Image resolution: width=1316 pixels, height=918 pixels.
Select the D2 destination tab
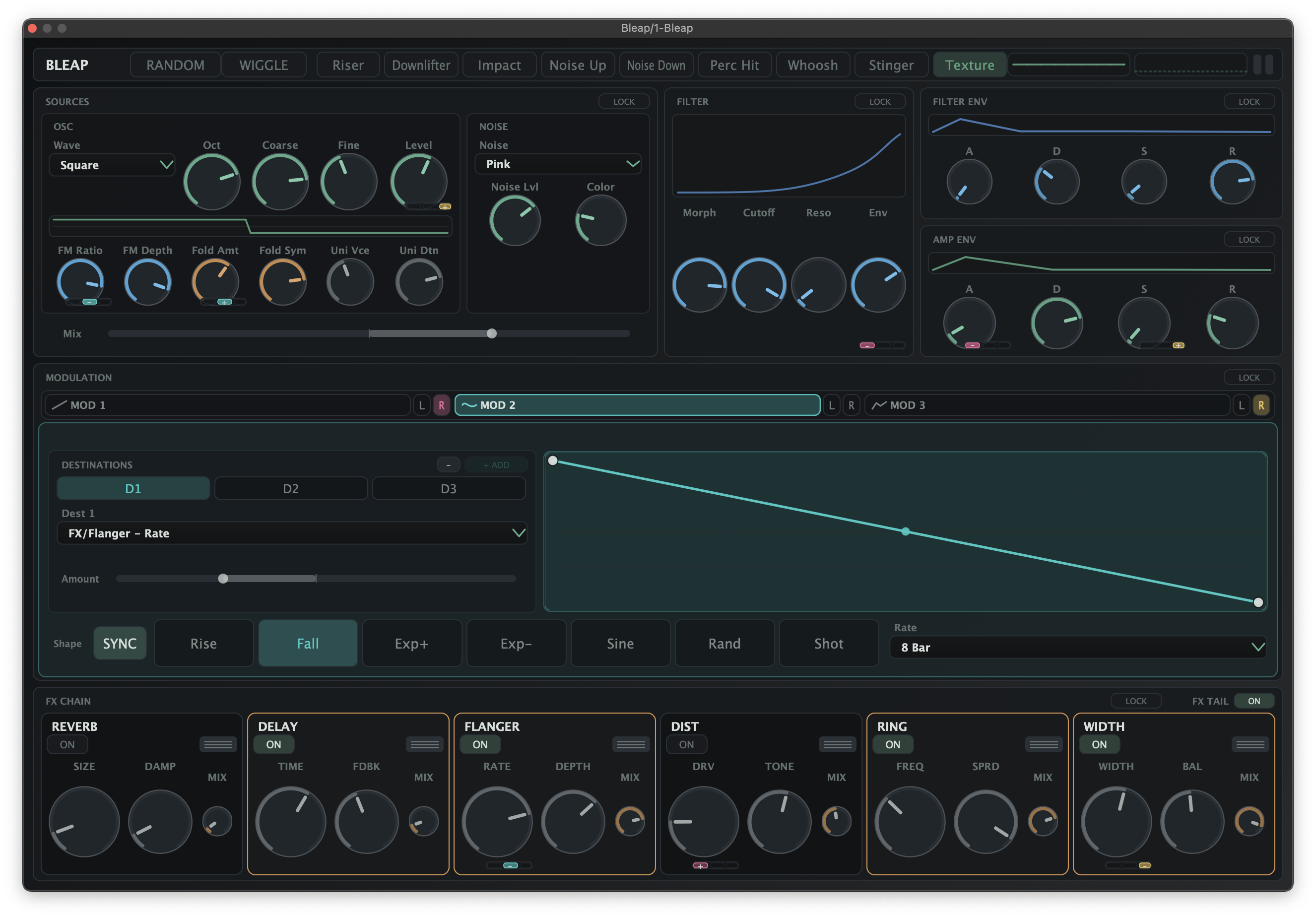click(x=291, y=488)
